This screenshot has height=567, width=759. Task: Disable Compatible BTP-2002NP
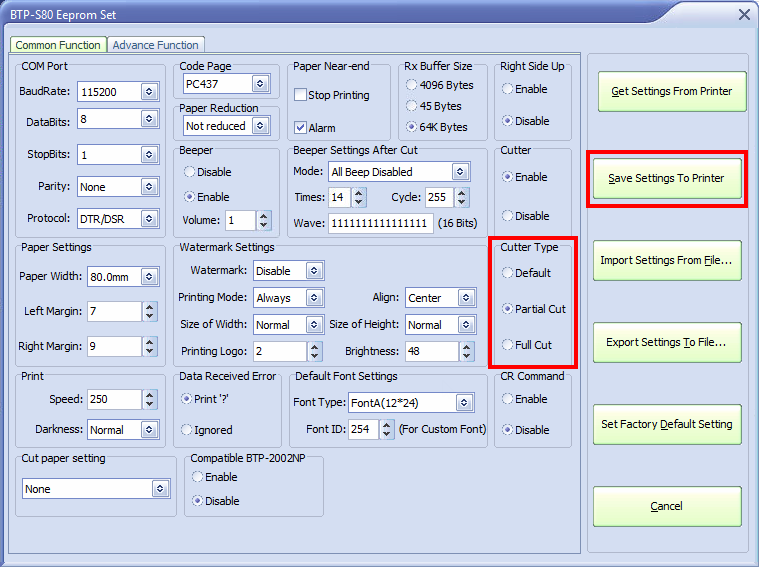(197, 501)
